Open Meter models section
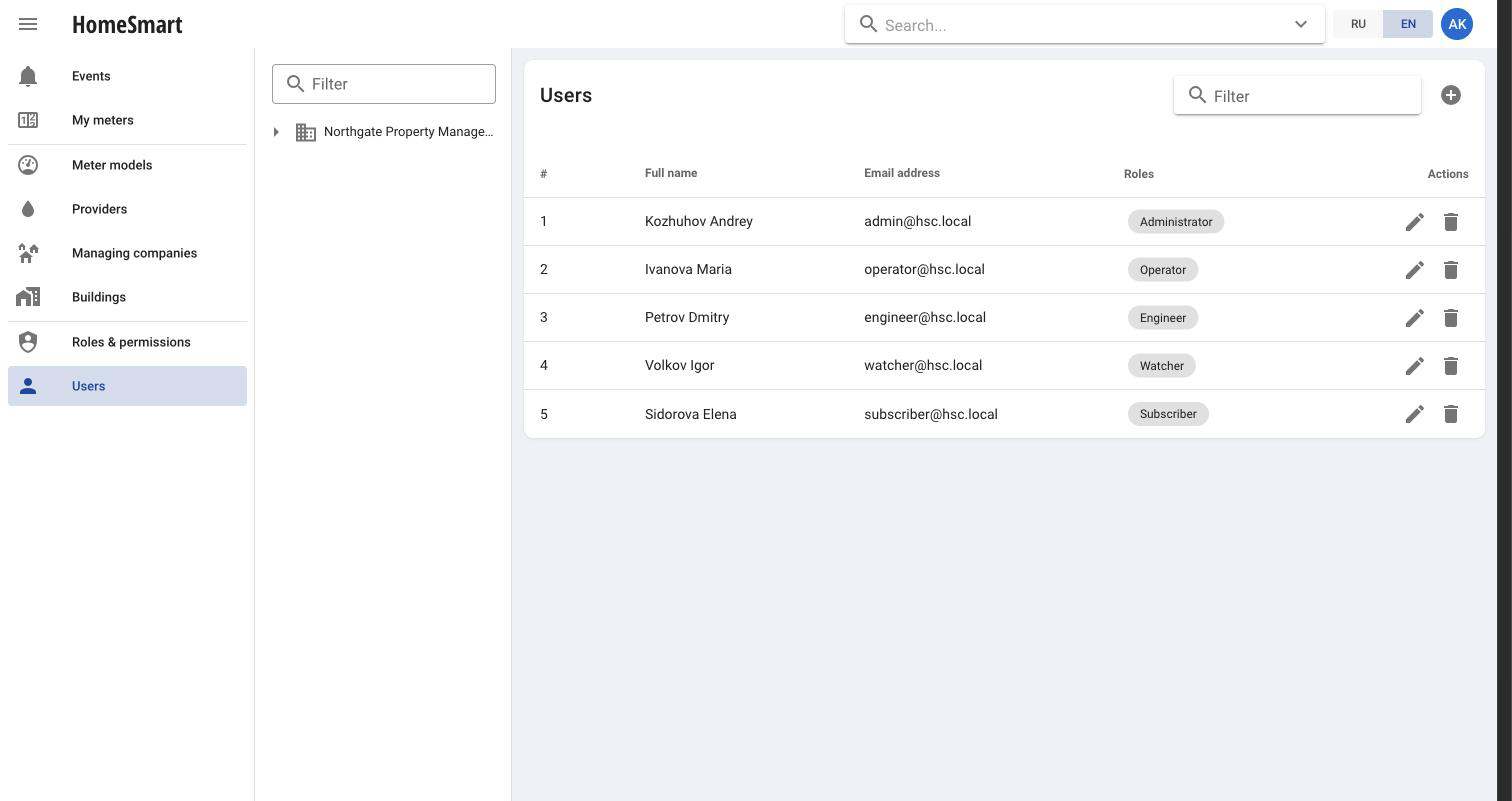 [127, 165]
